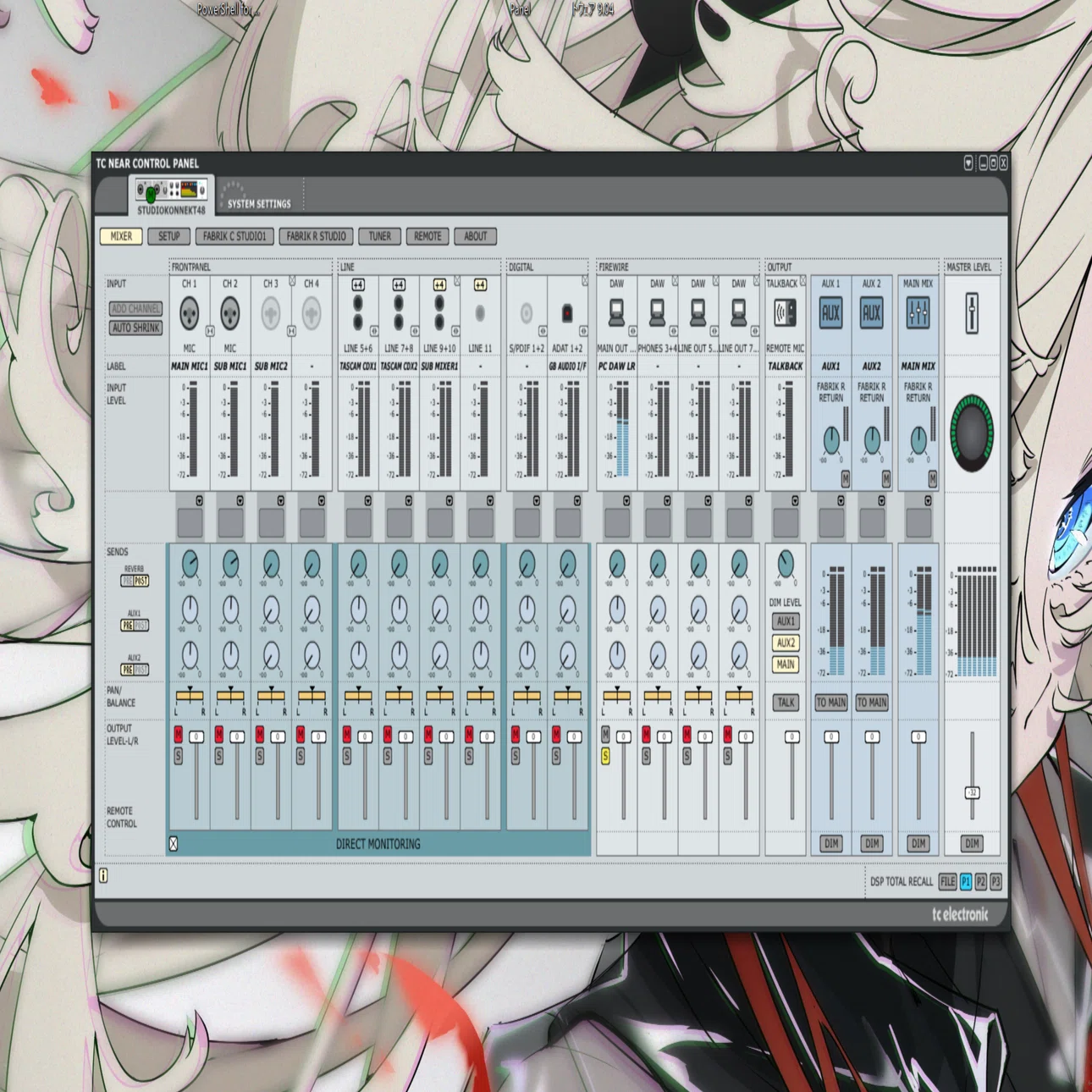Click the stereo split icon on LINE 5+6
The image size is (1092, 1092).
374,331
